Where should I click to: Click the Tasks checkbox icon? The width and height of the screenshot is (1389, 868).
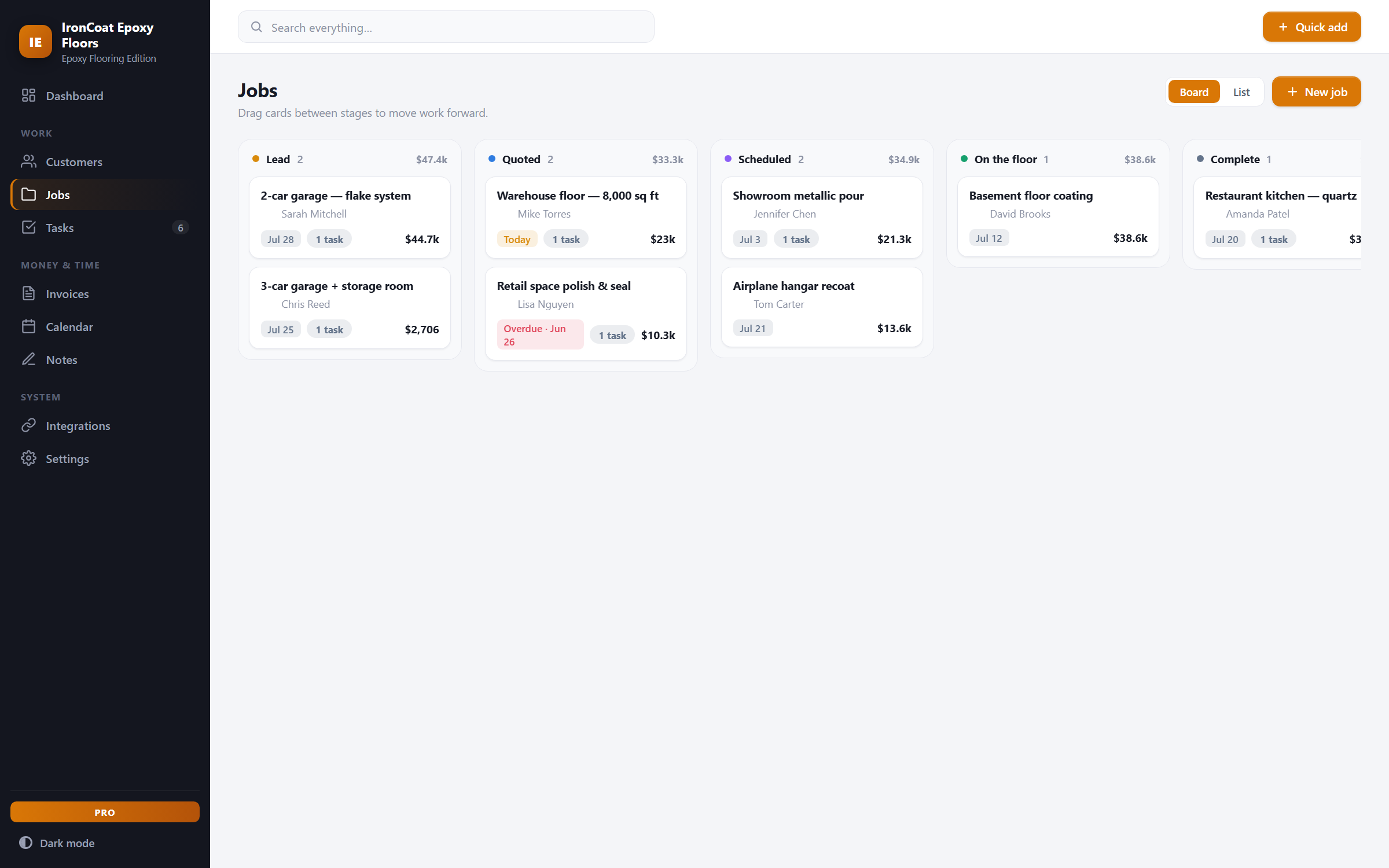[x=28, y=227]
